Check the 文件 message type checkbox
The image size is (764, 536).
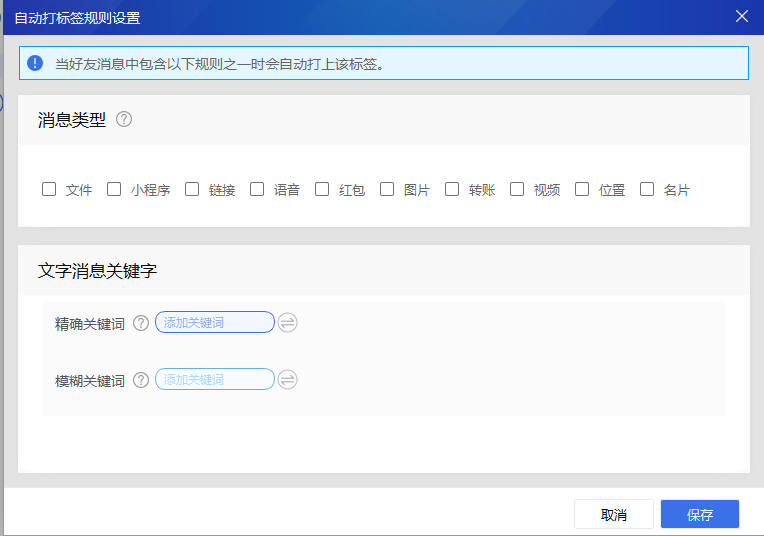[49, 189]
